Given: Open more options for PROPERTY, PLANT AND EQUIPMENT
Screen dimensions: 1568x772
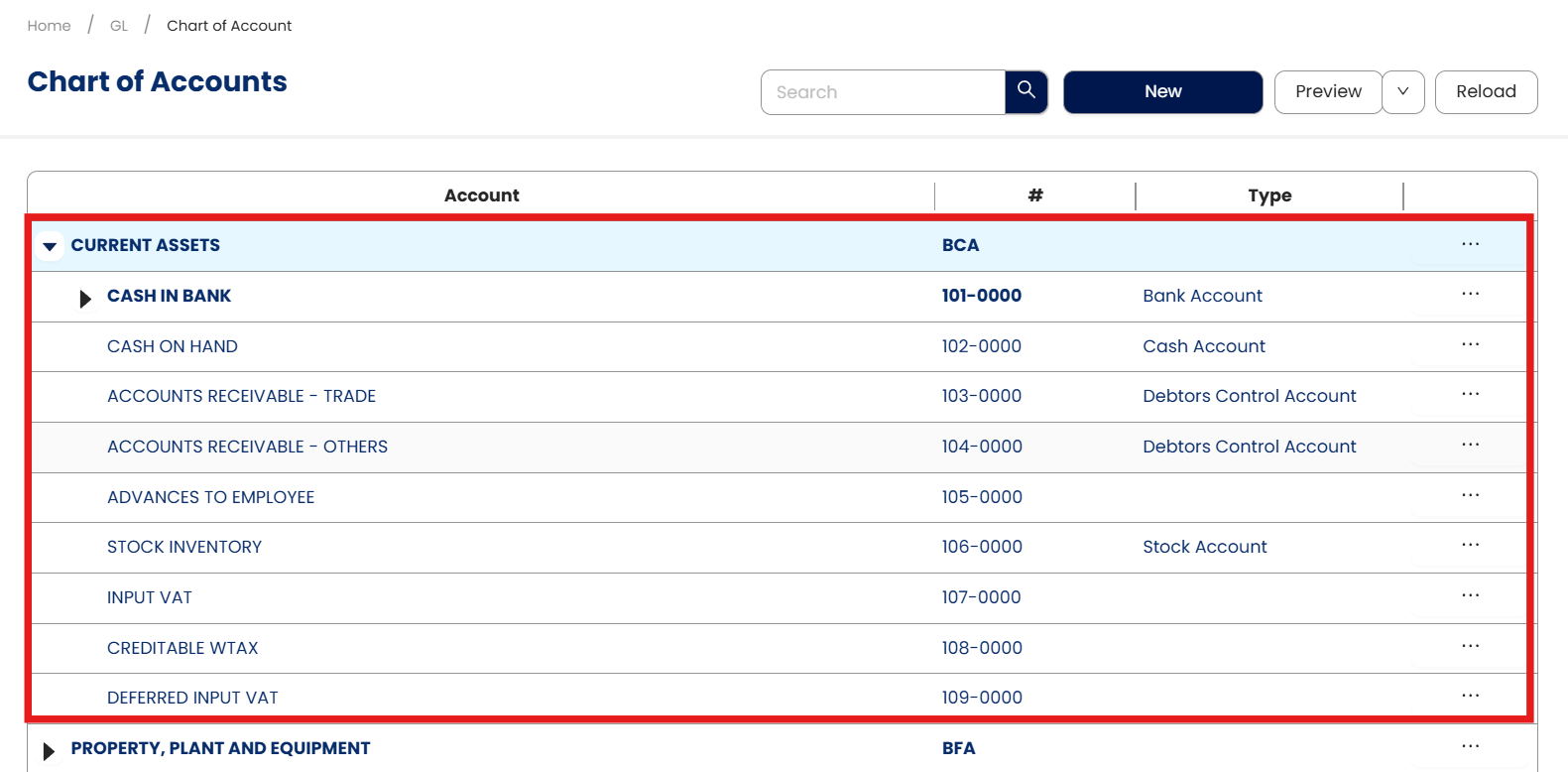Looking at the screenshot, I should 1470,747.
